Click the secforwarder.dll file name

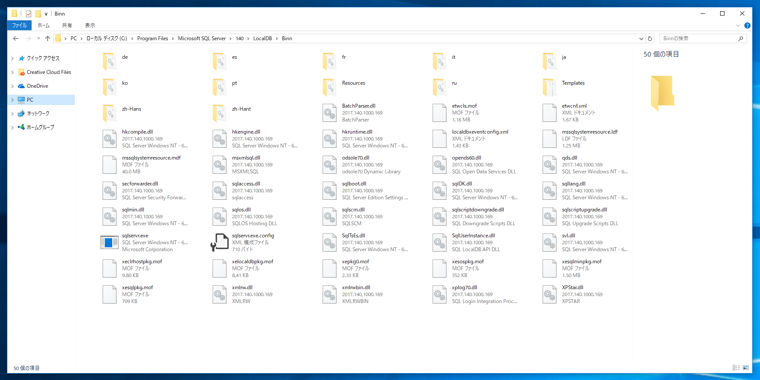click(x=140, y=184)
